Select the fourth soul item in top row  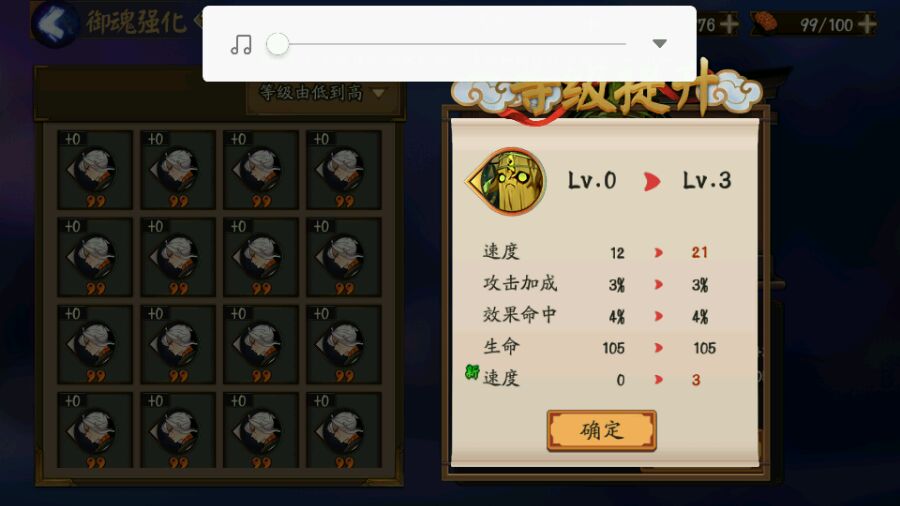click(x=344, y=170)
